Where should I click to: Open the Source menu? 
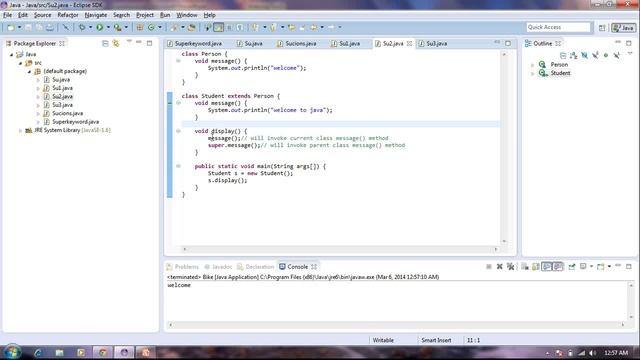(42, 15)
